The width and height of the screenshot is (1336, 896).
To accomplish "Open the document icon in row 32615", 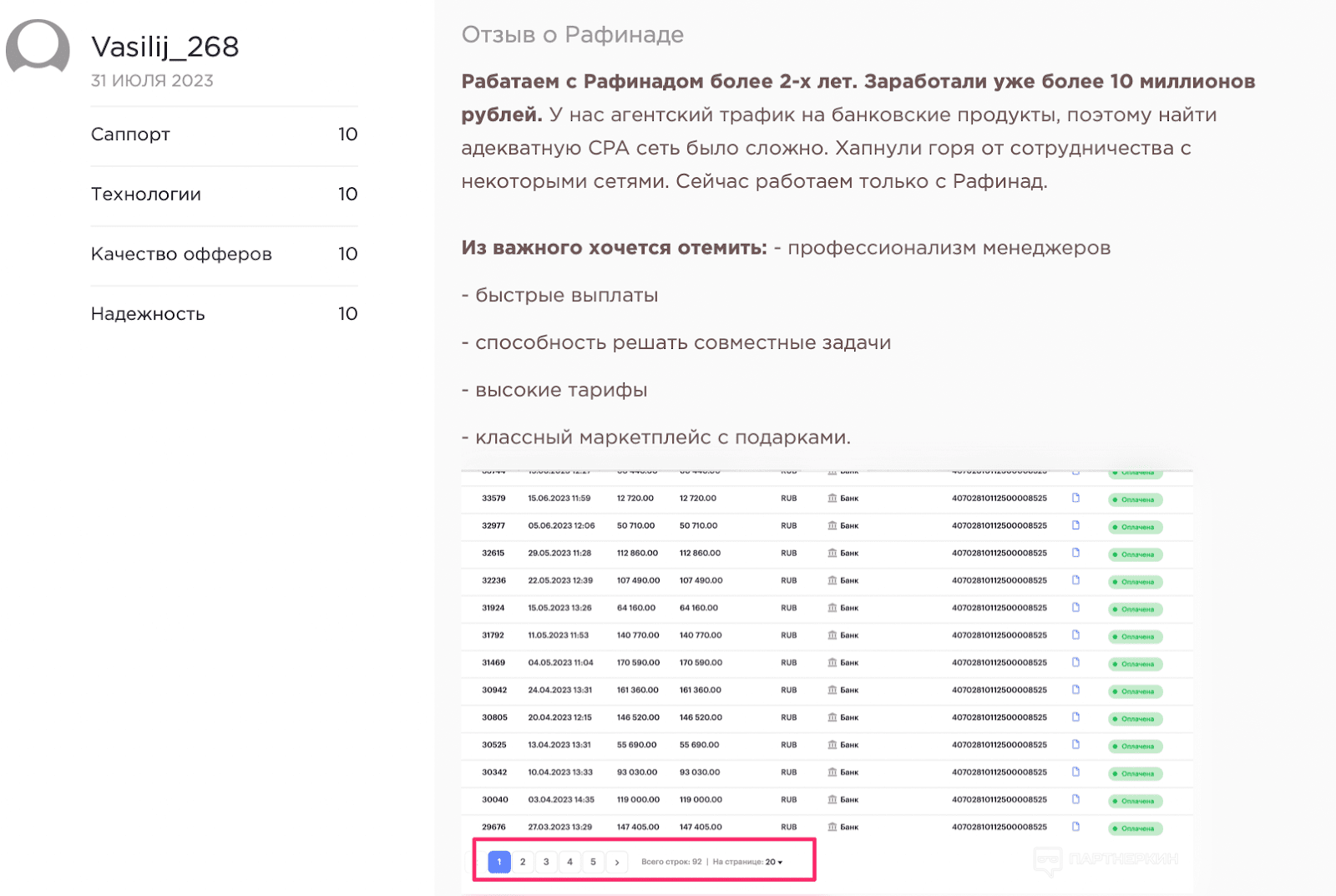I will pyautogui.click(x=1075, y=553).
